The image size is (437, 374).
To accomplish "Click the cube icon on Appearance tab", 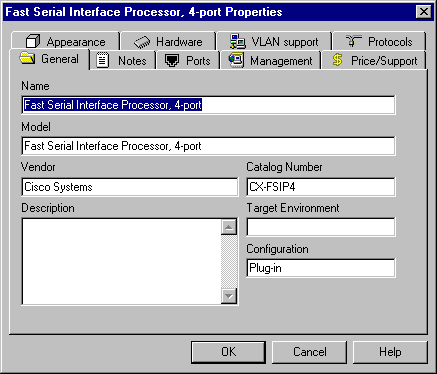I will click(x=33, y=41).
